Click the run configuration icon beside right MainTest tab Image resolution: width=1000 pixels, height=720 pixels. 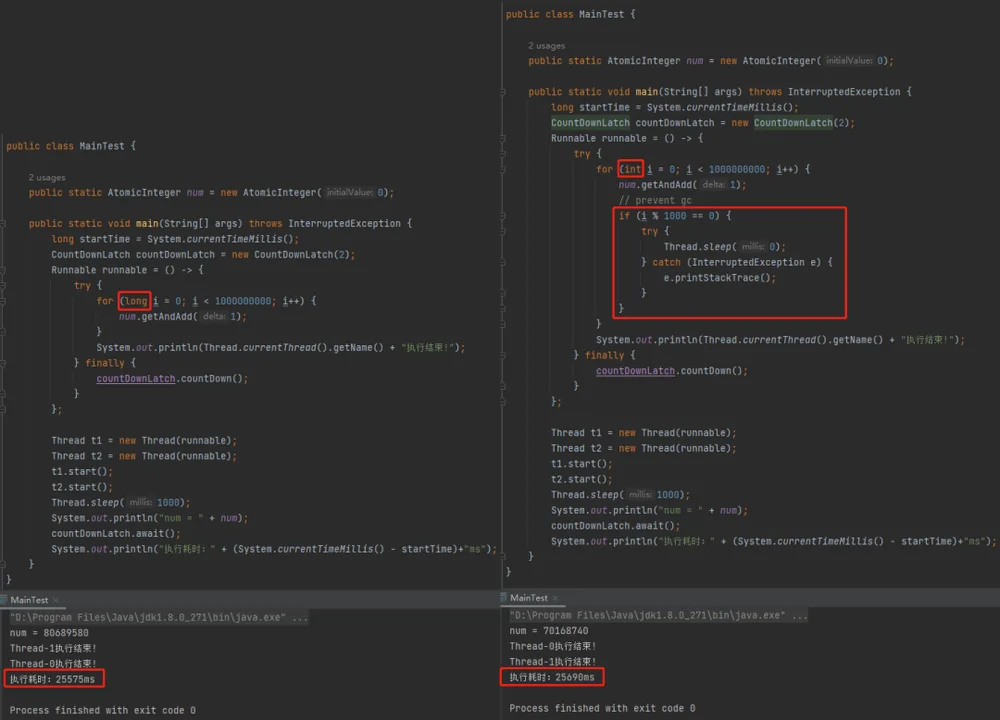pos(504,598)
